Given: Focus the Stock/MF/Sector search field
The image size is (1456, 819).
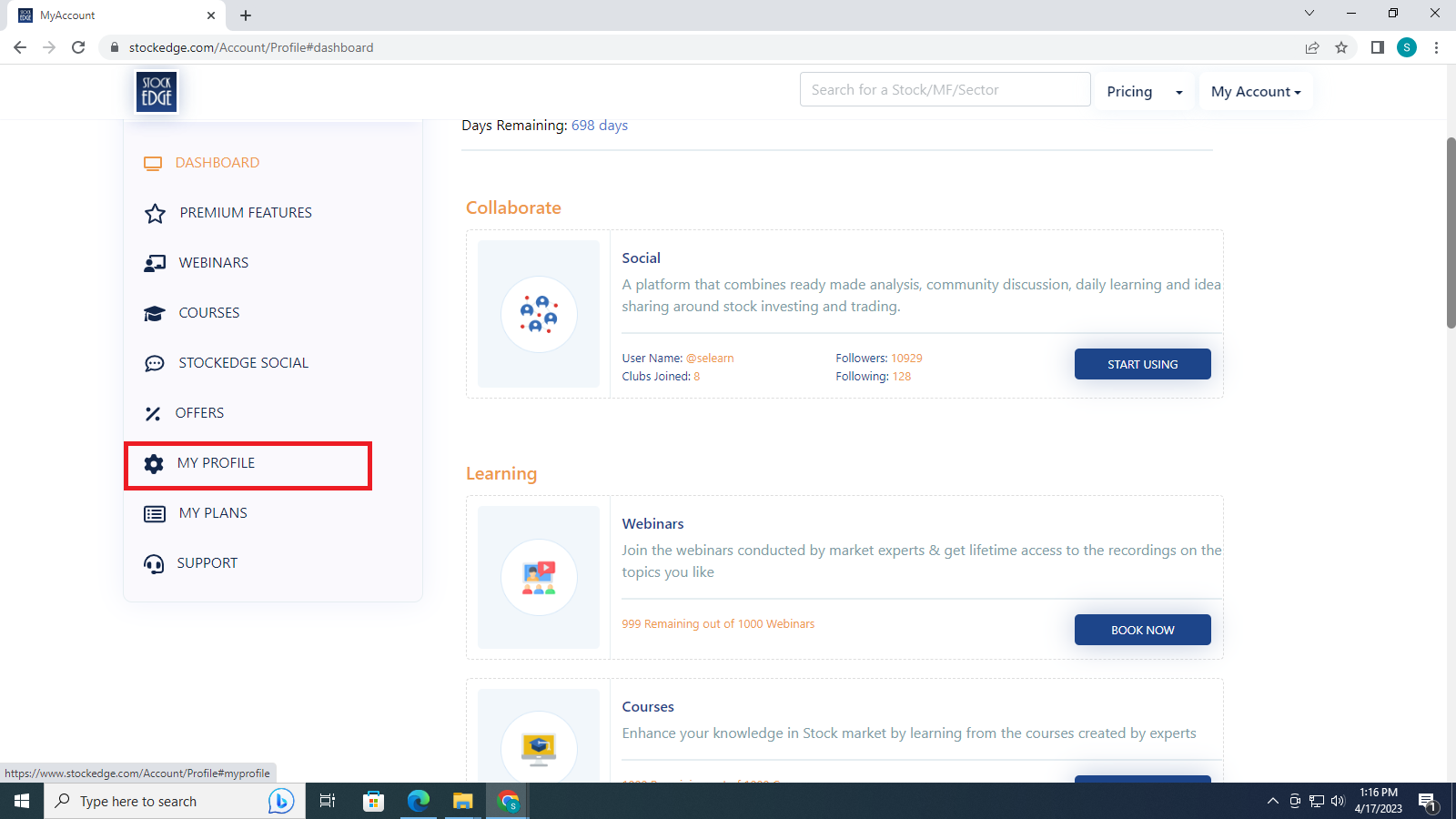Looking at the screenshot, I should (945, 89).
